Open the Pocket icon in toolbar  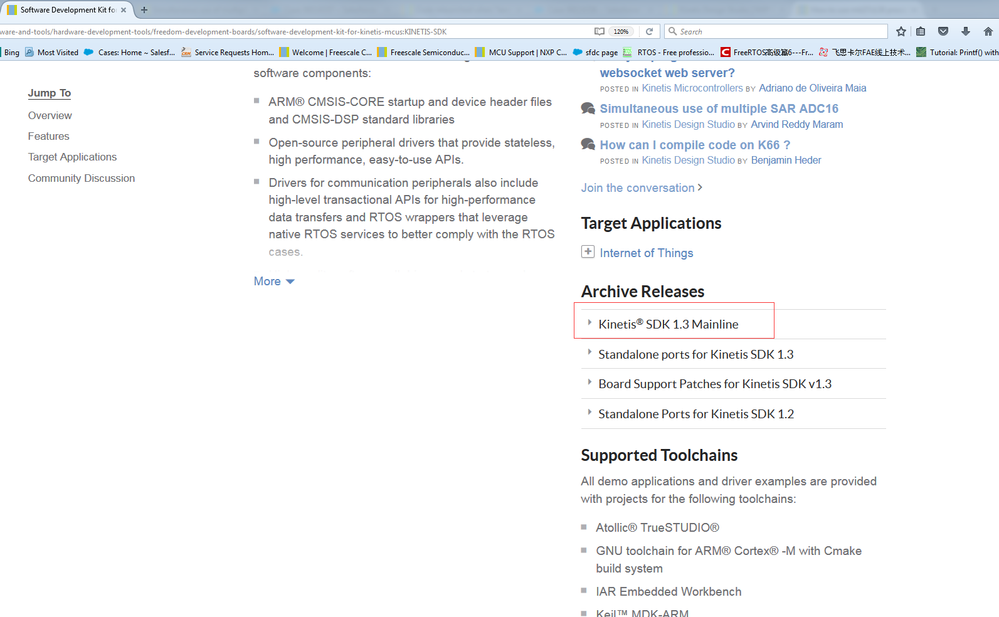click(944, 31)
